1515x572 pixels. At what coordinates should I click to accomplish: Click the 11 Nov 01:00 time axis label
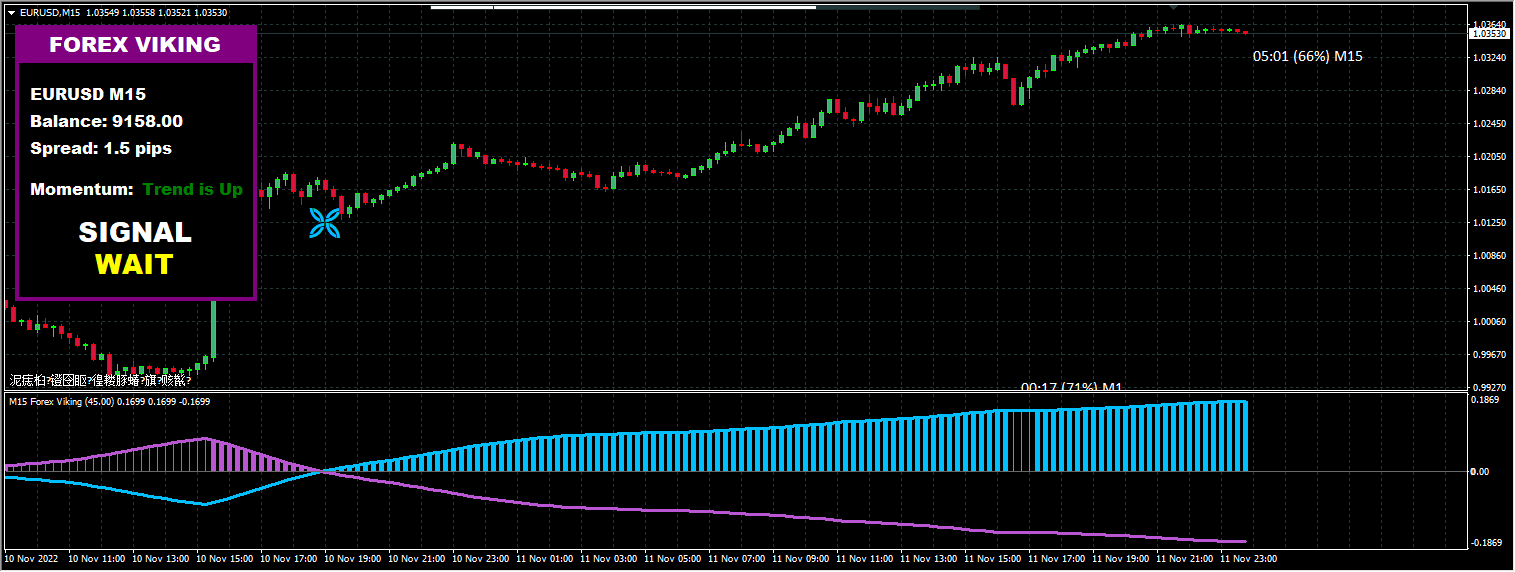[547, 559]
